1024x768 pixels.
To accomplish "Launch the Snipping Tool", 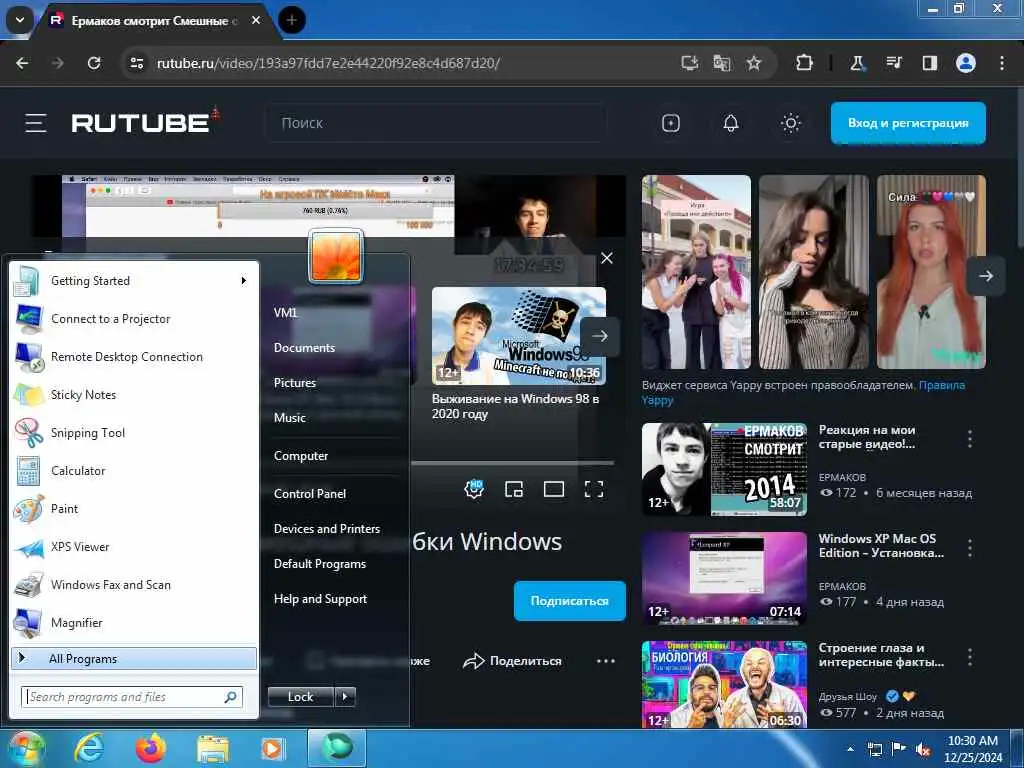I will (x=133, y=432).
